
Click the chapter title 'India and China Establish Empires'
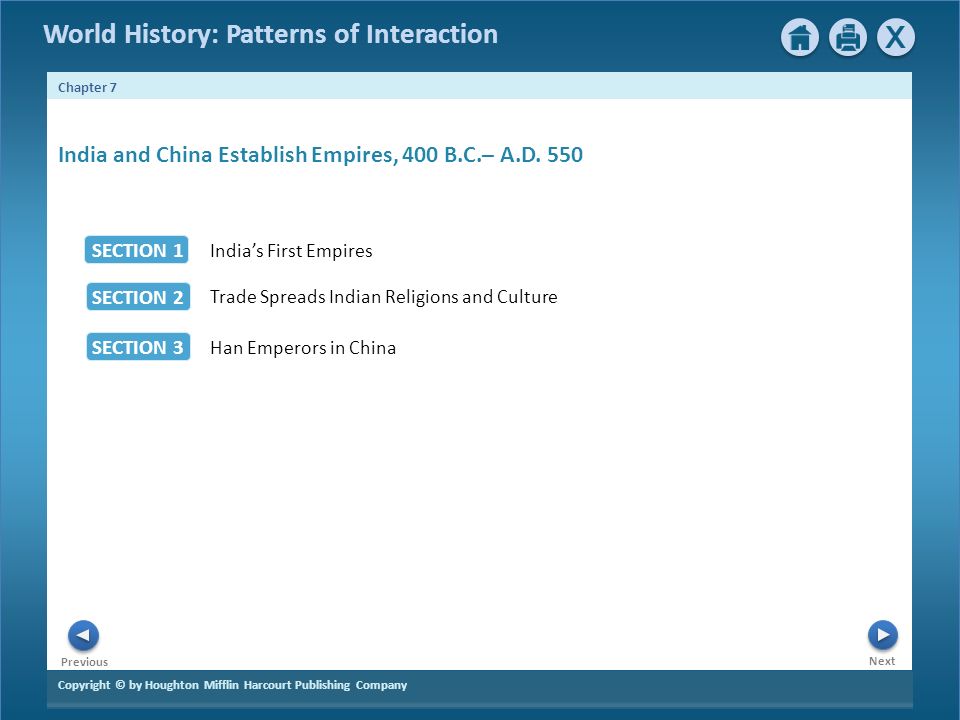[320, 155]
